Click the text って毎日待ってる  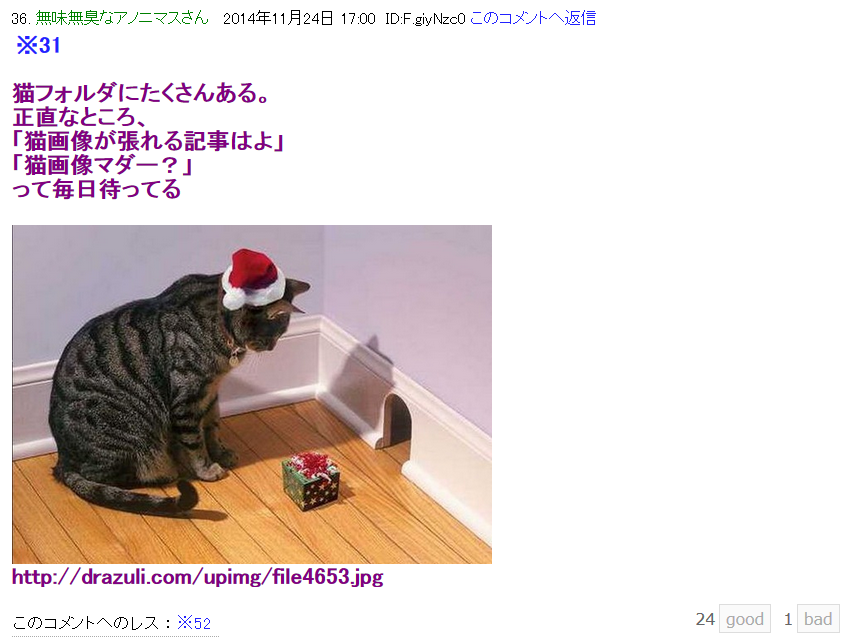[96, 189]
